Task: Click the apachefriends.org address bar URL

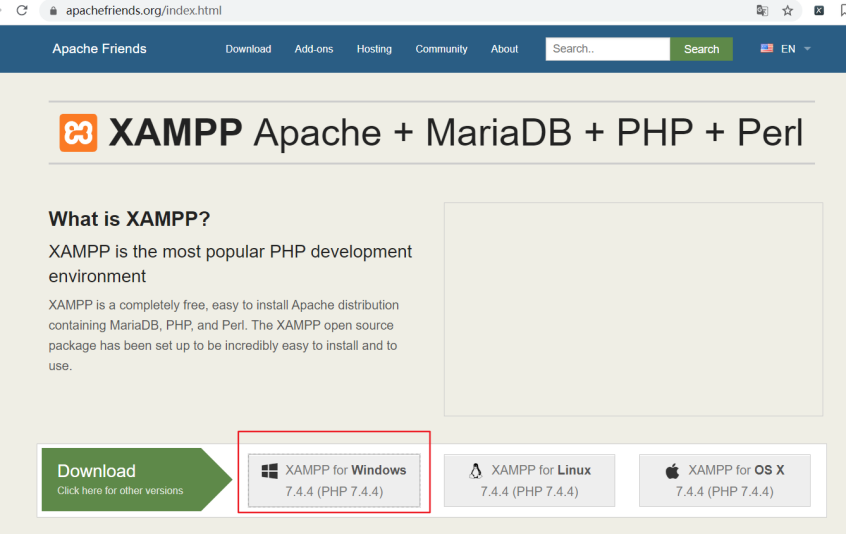Action: 144,11
